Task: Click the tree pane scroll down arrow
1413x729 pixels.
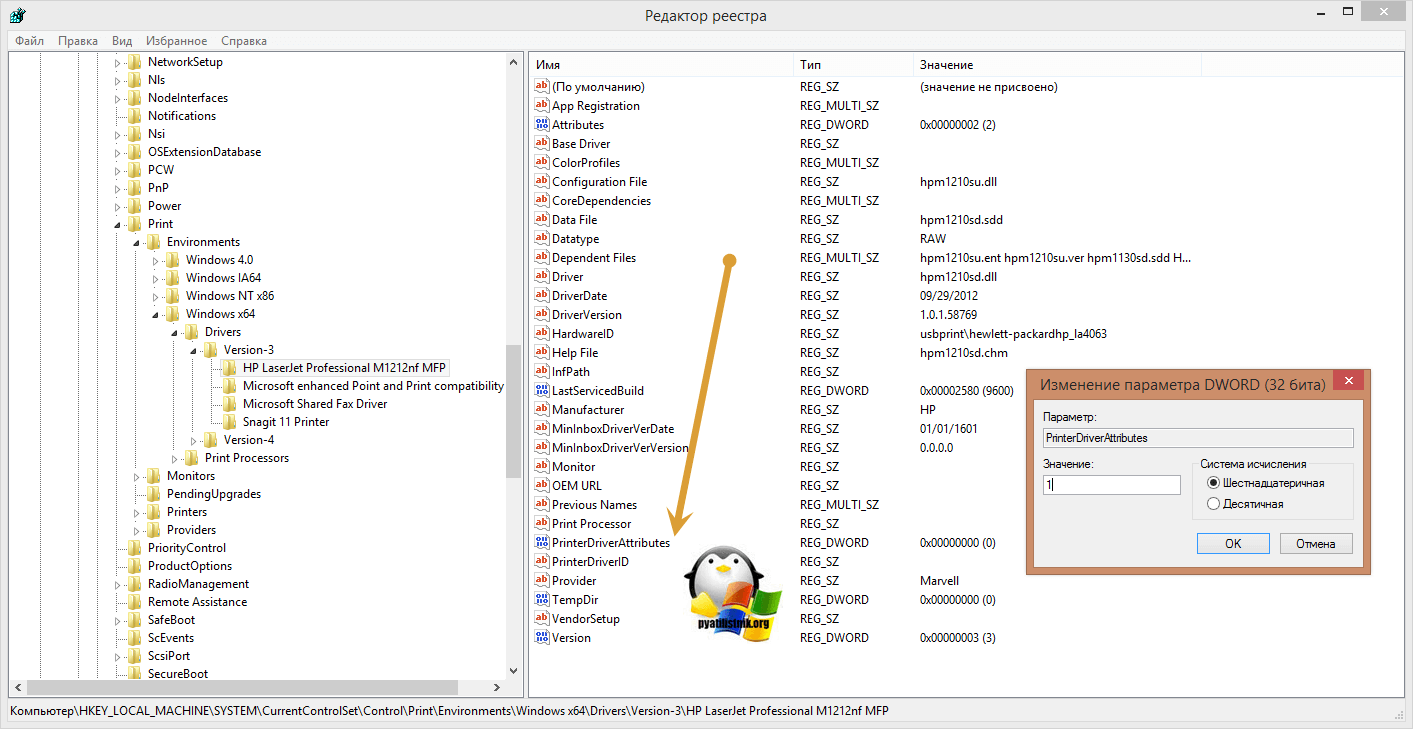Action: click(x=514, y=671)
